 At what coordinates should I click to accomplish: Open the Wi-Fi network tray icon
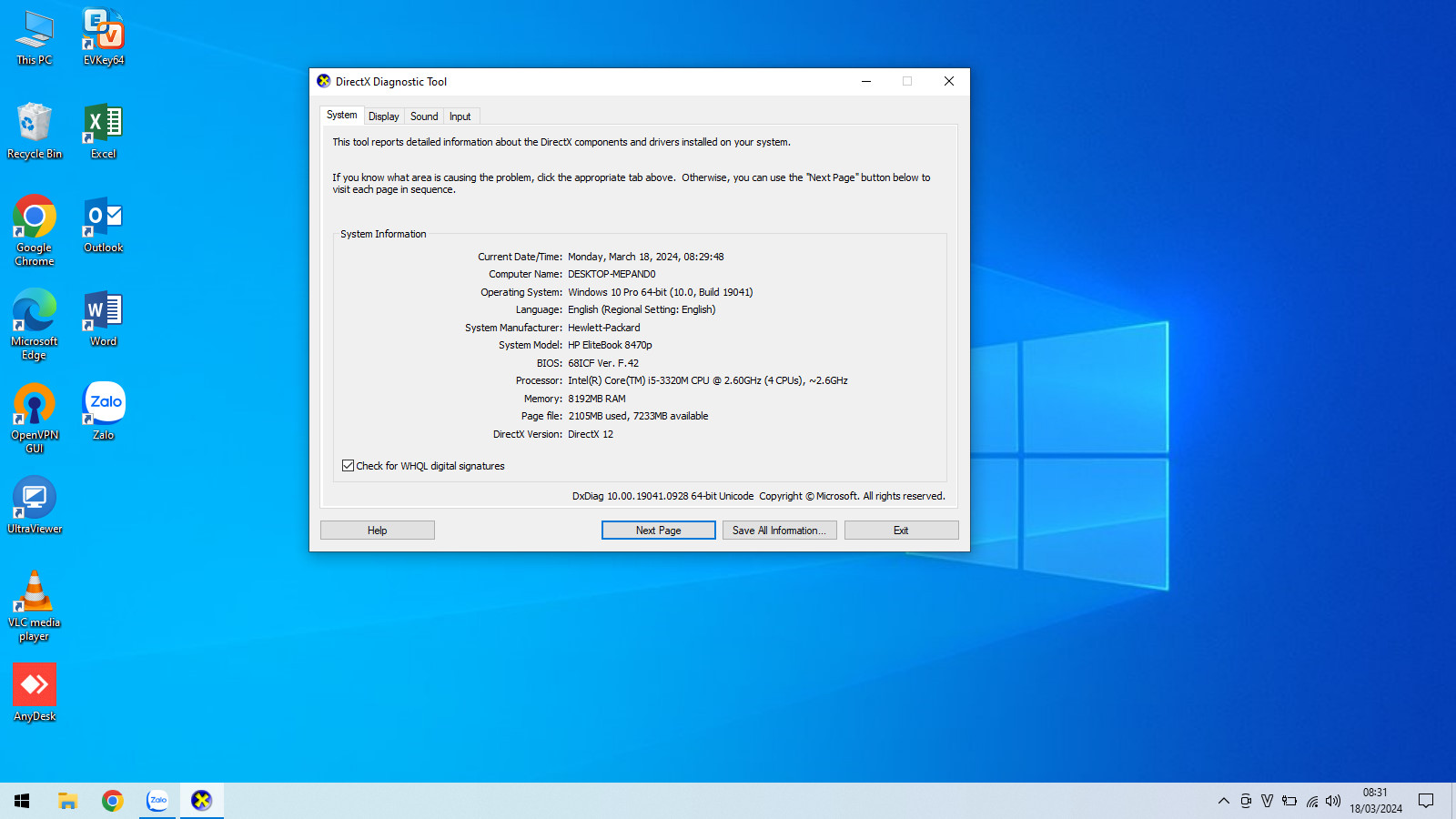(1312, 801)
